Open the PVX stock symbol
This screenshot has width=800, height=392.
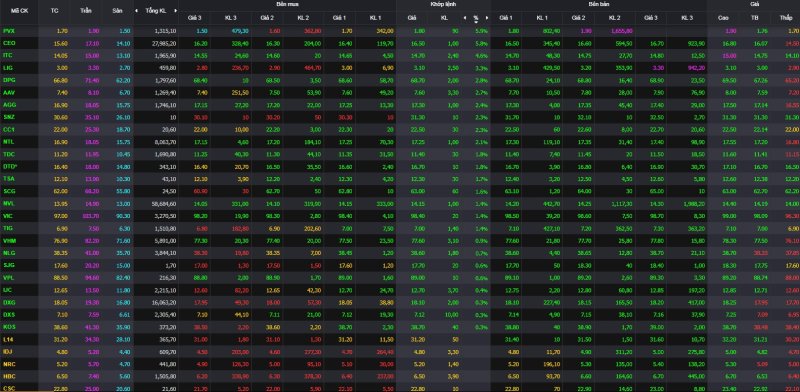(x=9, y=31)
